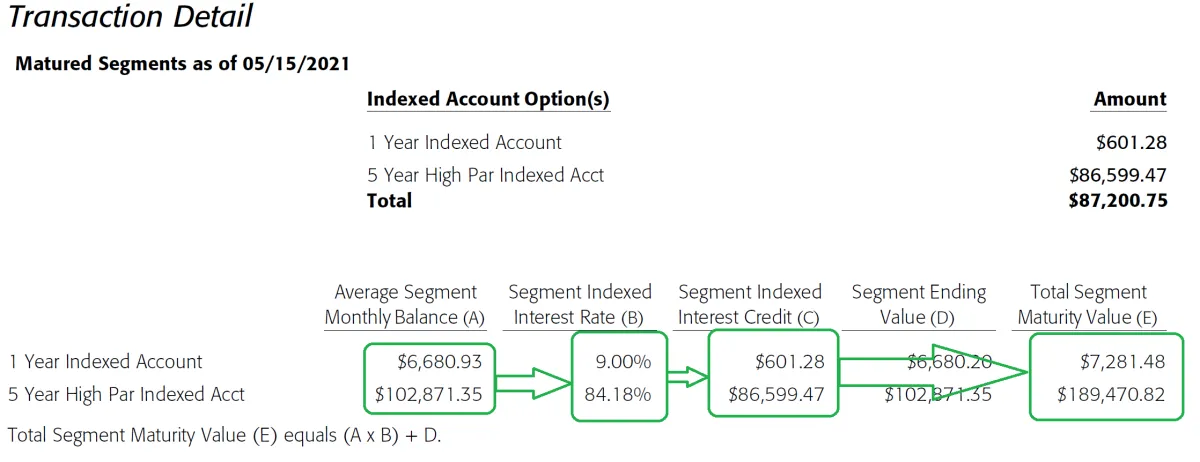Viewport: 1200px width, 462px height.
Task: Click the Total Segment Maturity Value (E) header
Action: 1087,305
